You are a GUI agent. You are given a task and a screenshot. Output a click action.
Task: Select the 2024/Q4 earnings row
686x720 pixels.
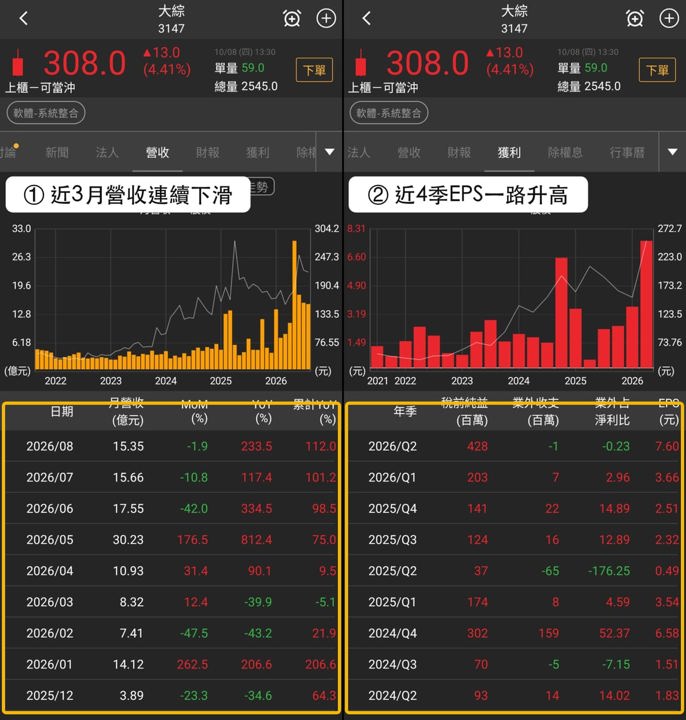pos(514,633)
